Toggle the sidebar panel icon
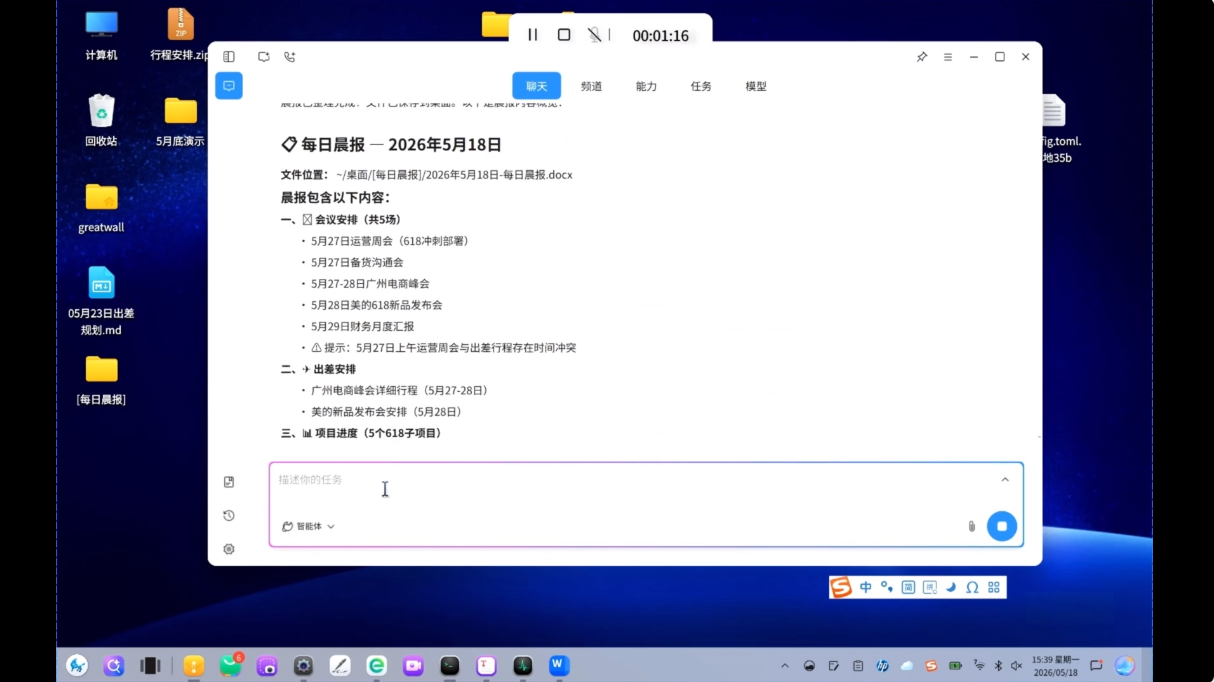Screen dimensions: 1214x682 click(x=229, y=57)
